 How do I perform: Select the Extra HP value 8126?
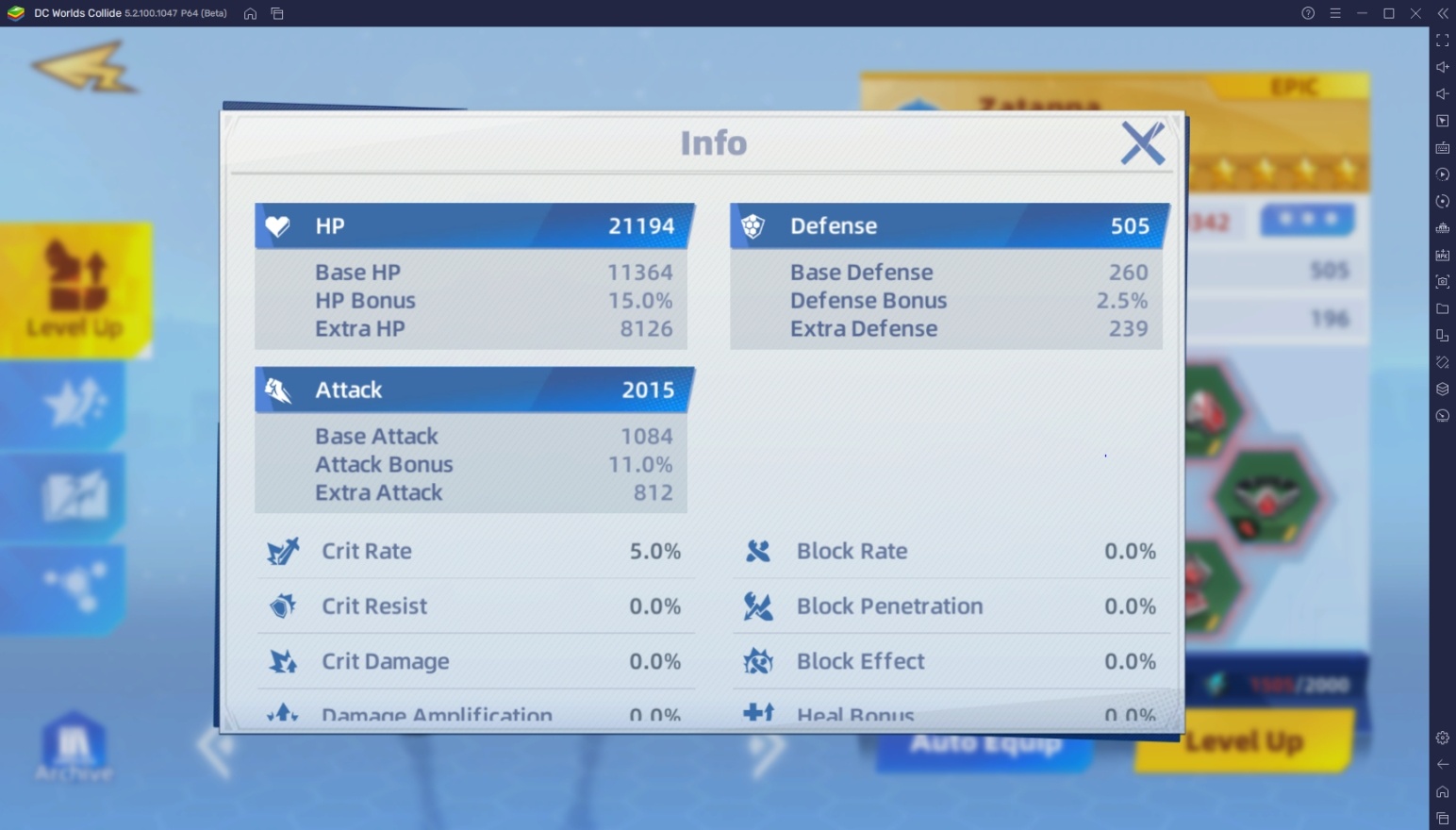647,329
